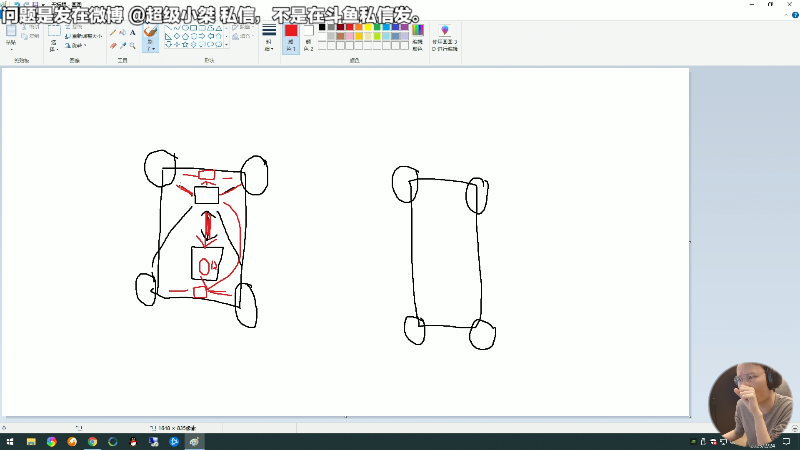Open the notification center icon
The height and width of the screenshot is (450, 800).
click(x=786, y=442)
